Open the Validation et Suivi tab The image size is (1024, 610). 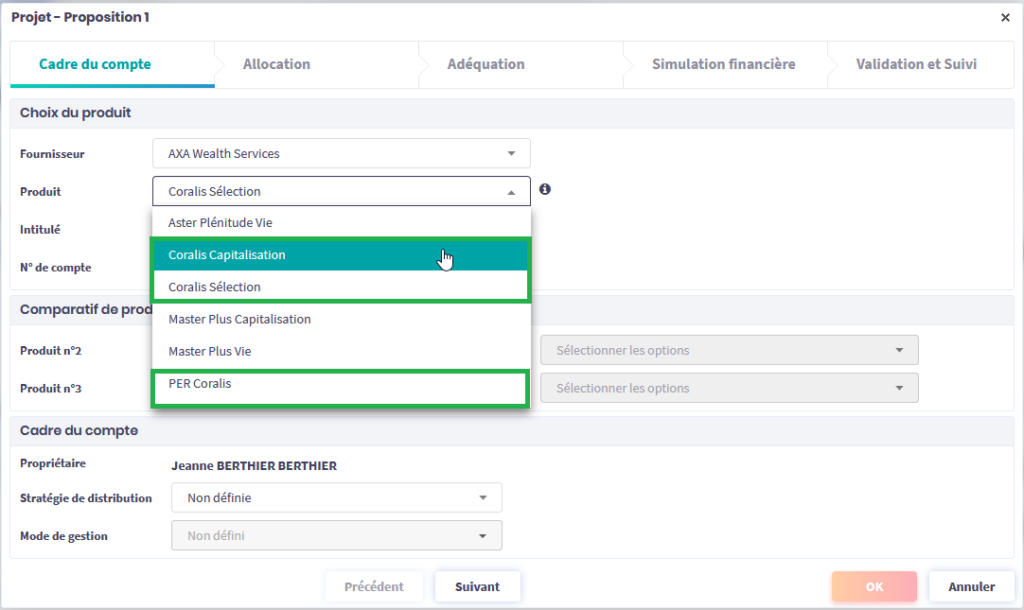point(916,64)
